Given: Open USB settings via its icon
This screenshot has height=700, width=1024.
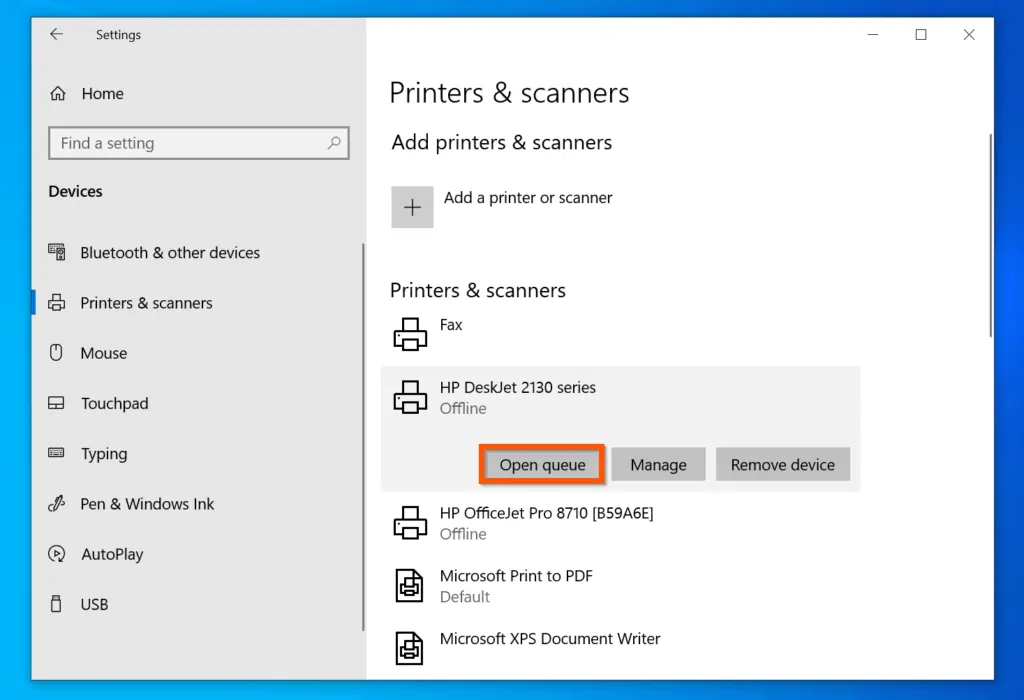Looking at the screenshot, I should [56, 604].
